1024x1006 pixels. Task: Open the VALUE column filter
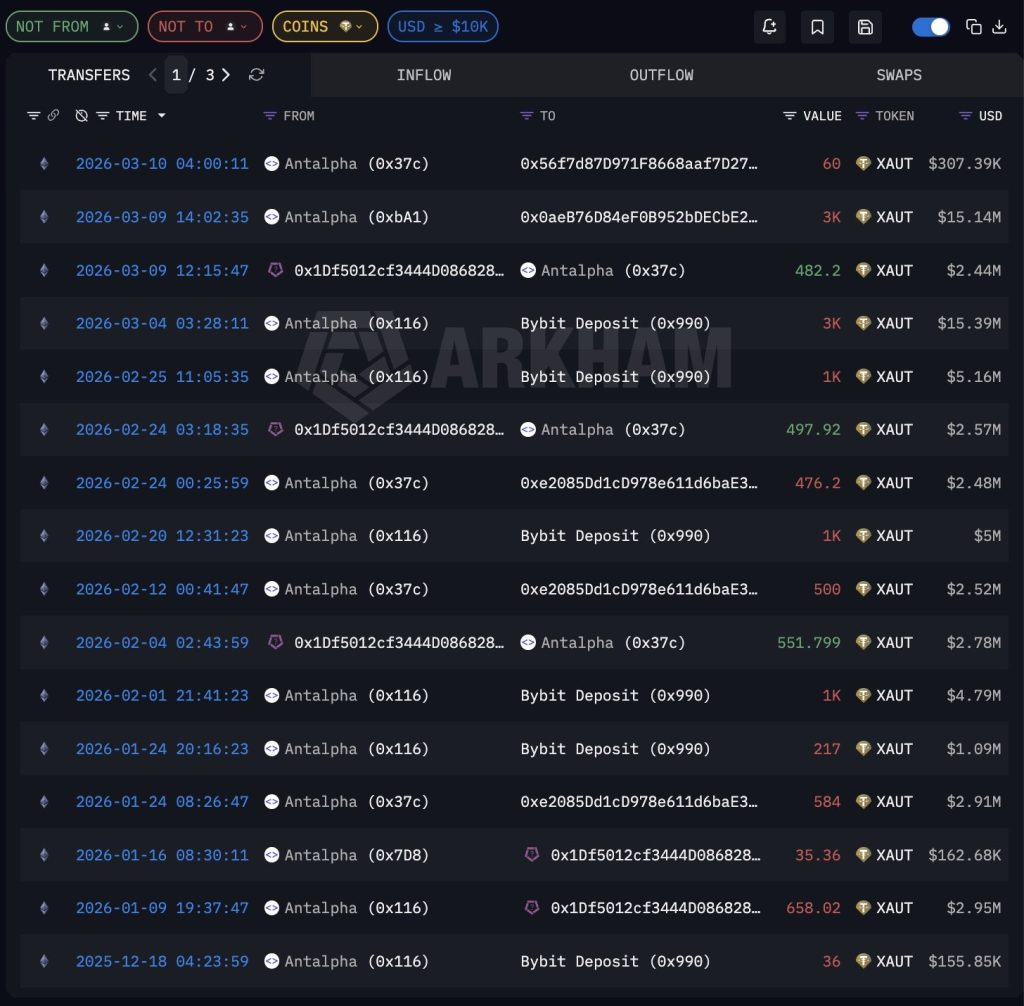pos(788,115)
